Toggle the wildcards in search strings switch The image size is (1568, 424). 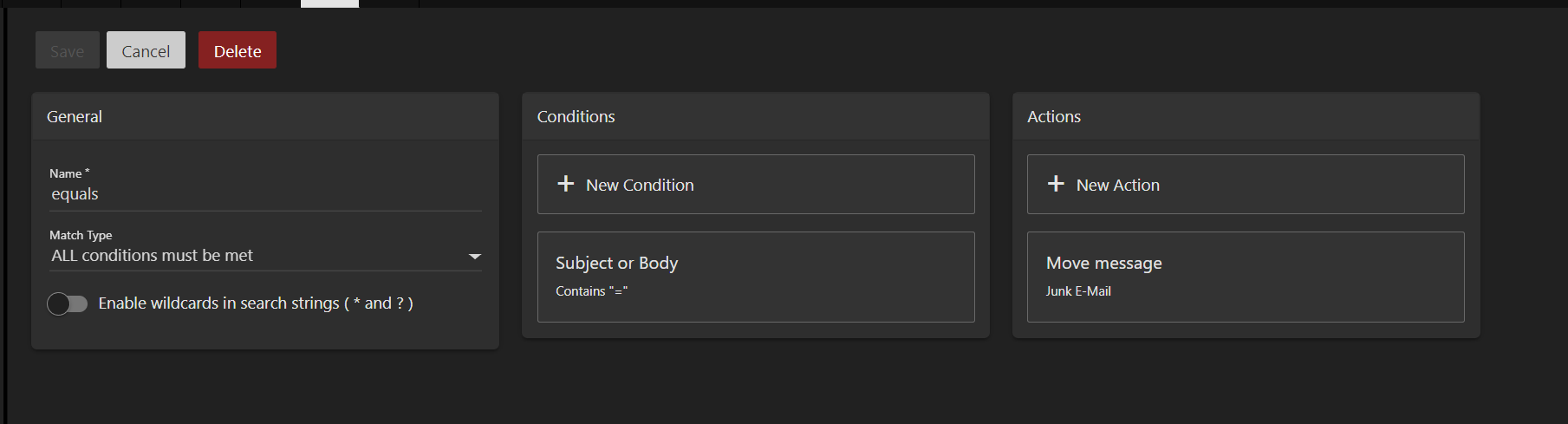point(68,303)
